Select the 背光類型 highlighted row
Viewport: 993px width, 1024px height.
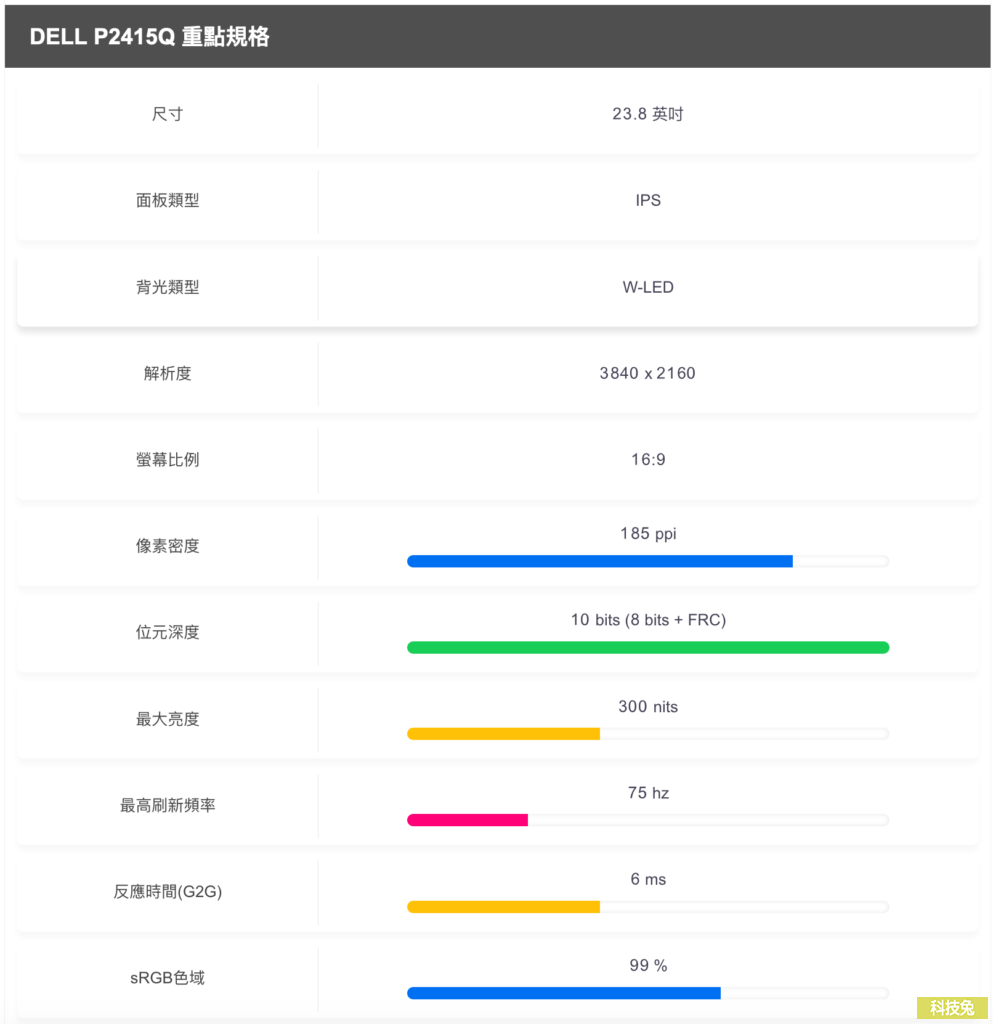[497, 288]
